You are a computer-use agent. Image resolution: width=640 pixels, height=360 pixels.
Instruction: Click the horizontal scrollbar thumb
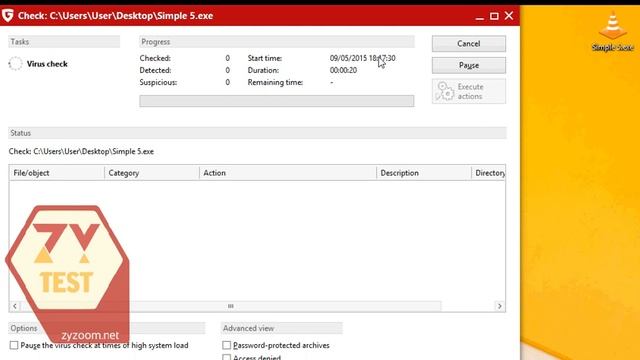tap(231, 306)
